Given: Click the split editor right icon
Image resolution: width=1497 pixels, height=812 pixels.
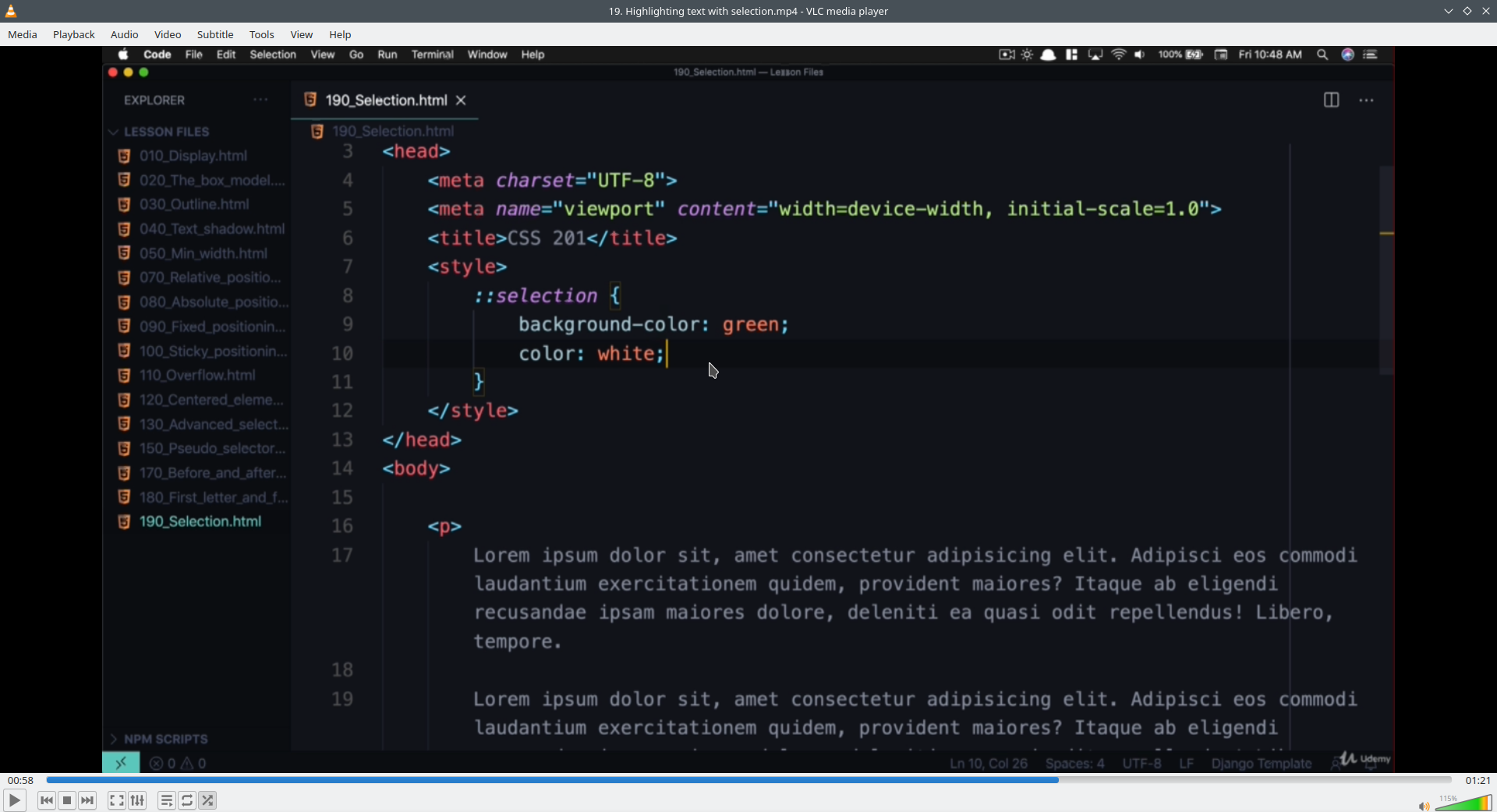Looking at the screenshot, I should tap(1331, 100).
